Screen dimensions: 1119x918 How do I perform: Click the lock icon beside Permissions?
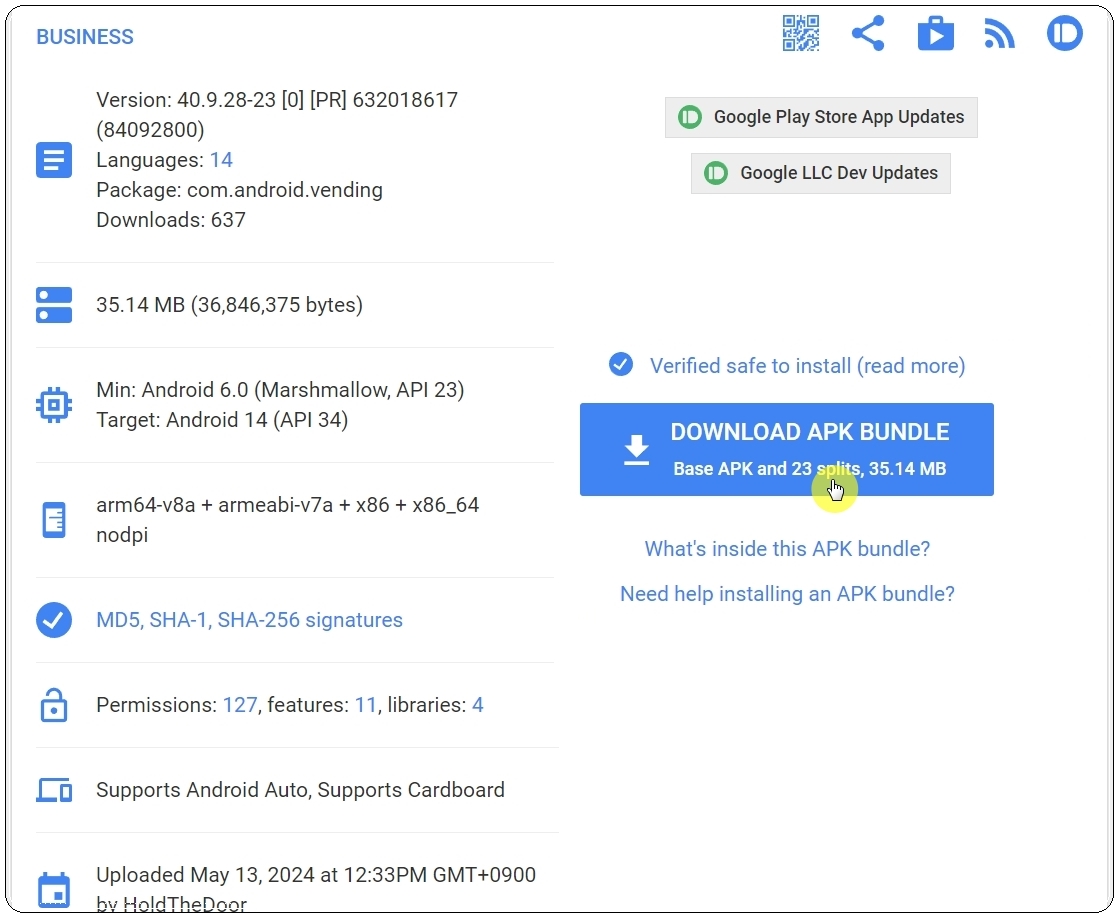[54, 705]
